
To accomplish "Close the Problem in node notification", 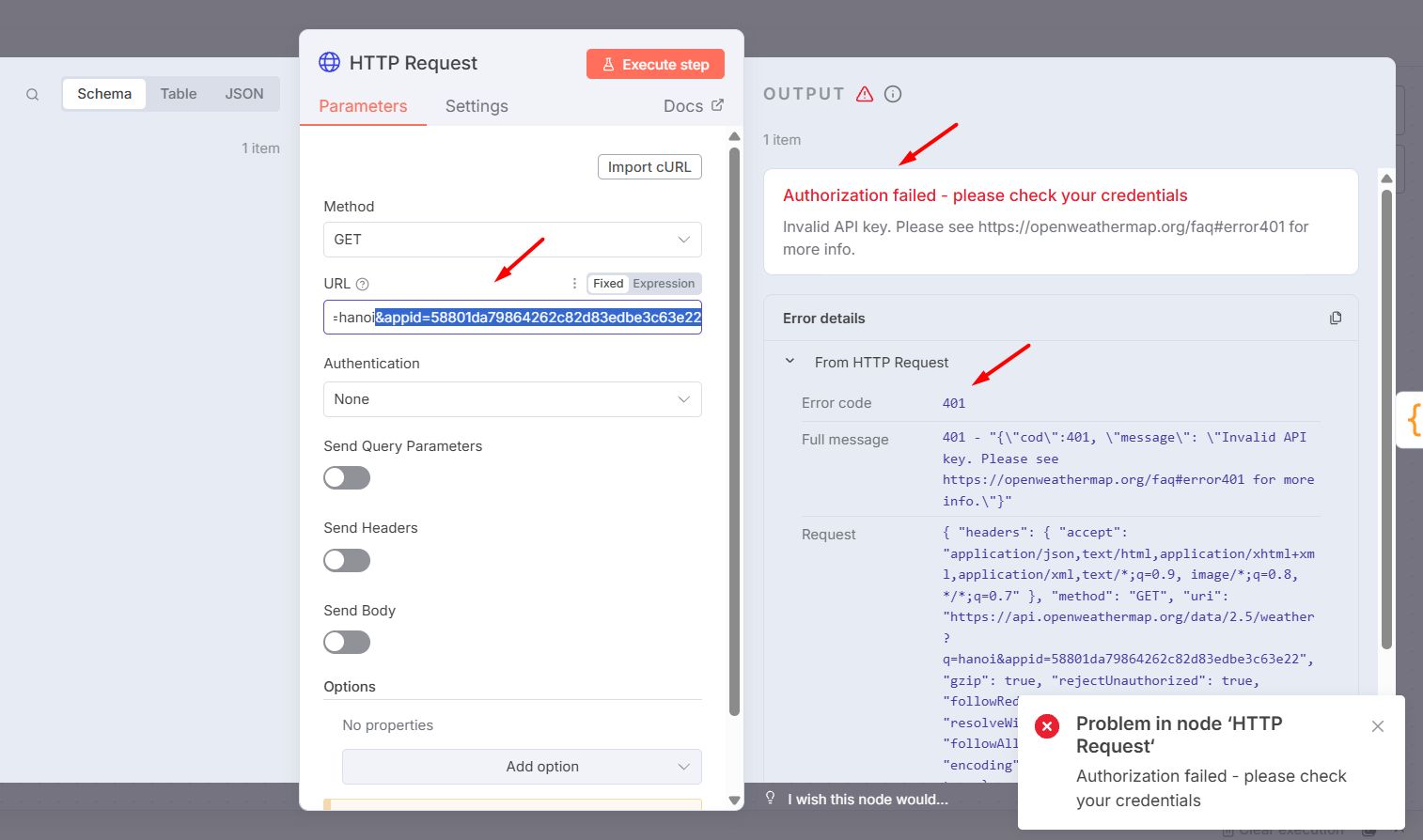I will (1378, 726).
